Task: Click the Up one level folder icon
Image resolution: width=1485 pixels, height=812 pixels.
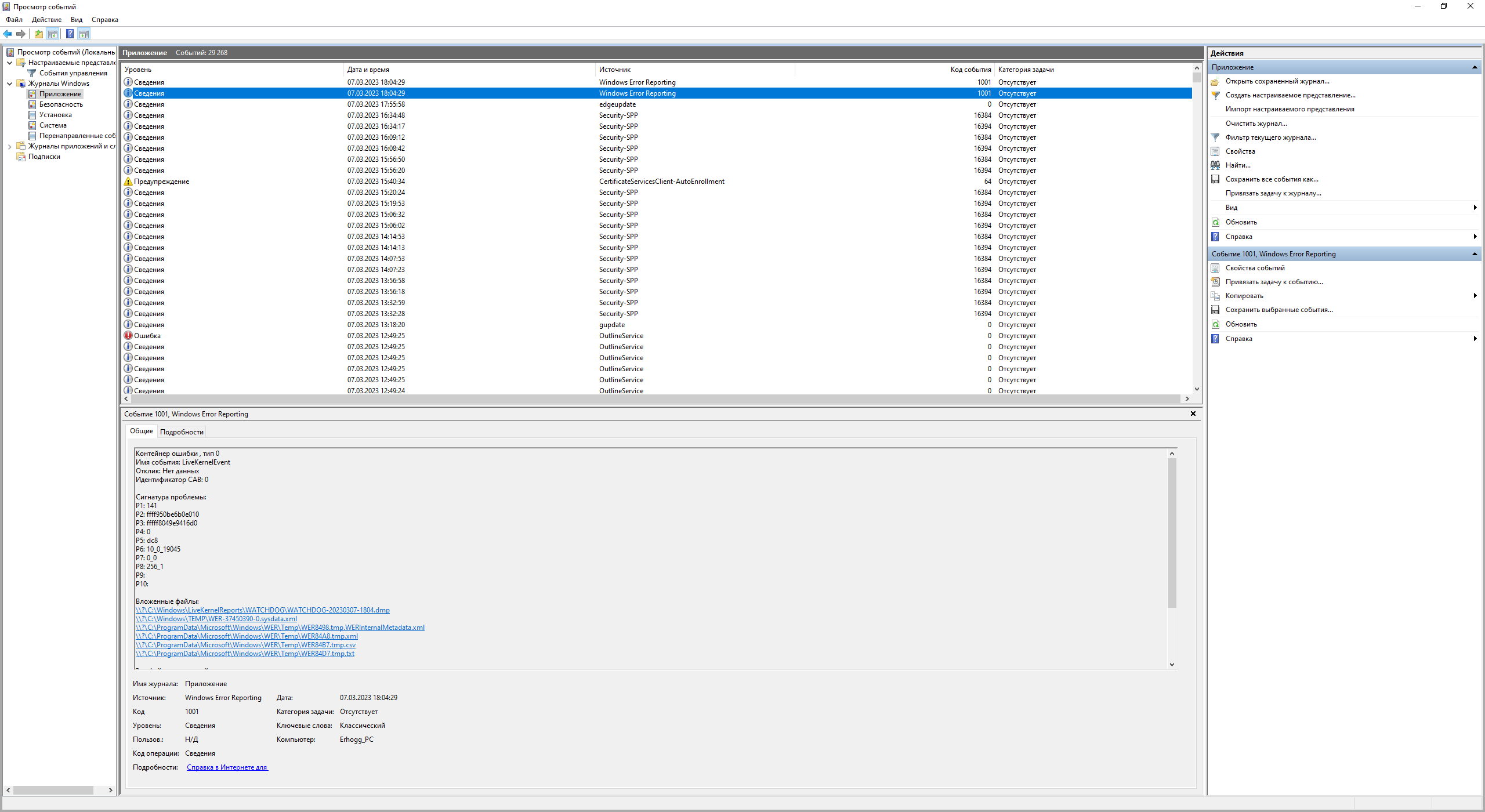Action: coord(38,34)
